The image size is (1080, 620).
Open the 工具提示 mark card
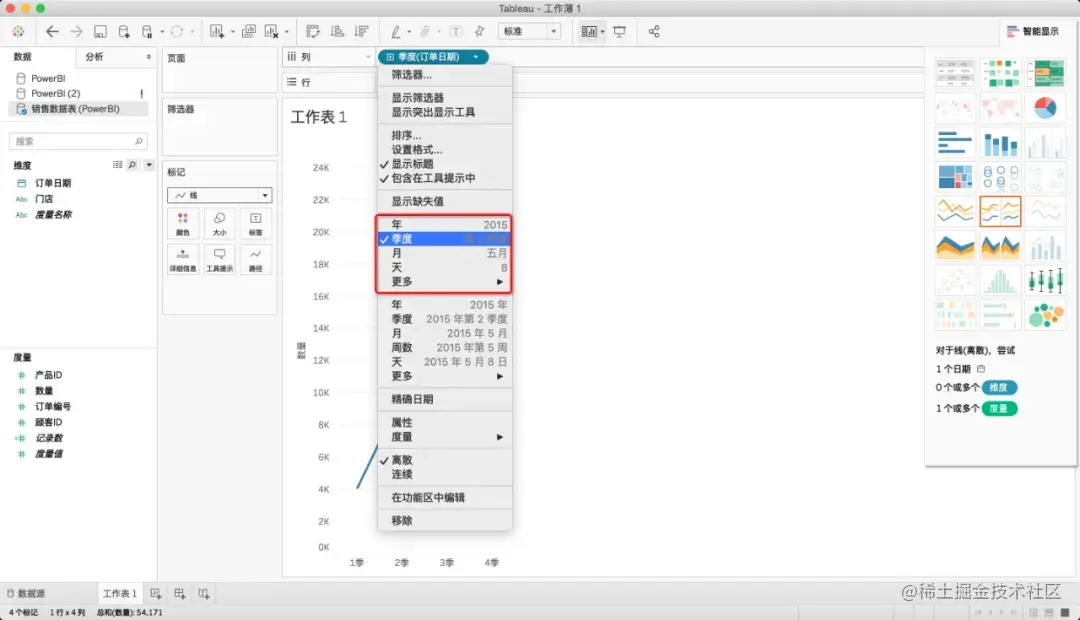219,260
